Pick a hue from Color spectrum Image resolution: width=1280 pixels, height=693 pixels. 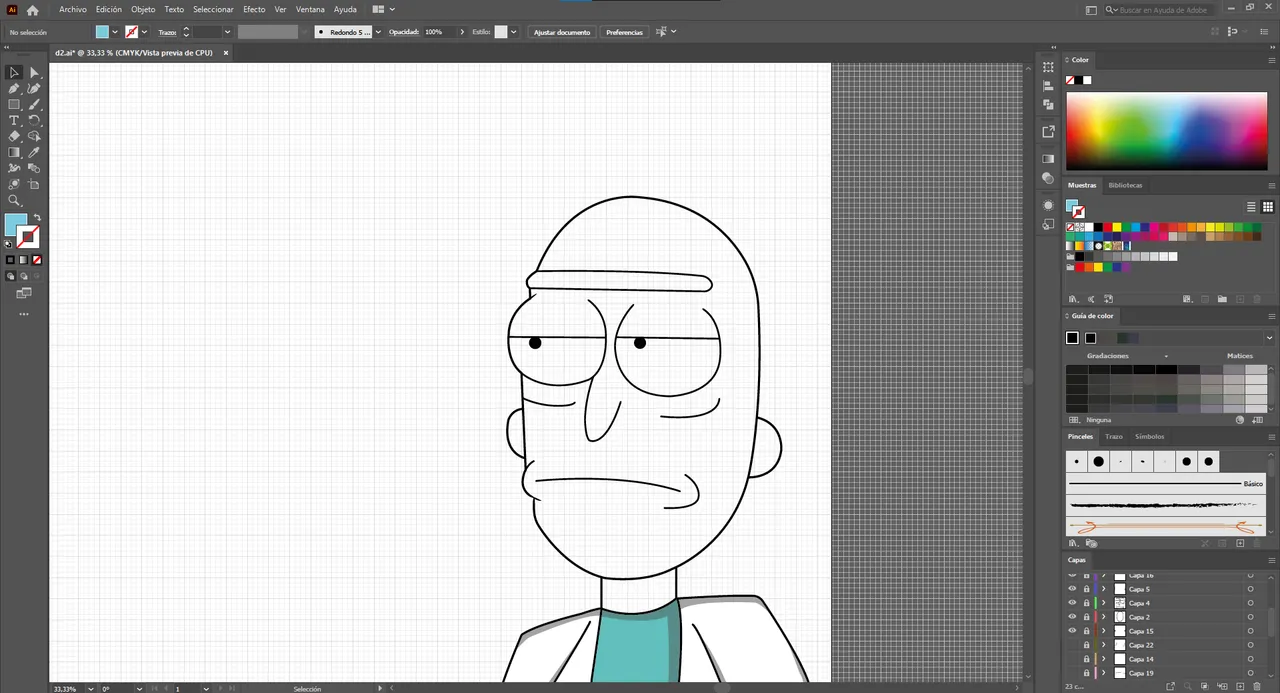[x=1166, y=131]
